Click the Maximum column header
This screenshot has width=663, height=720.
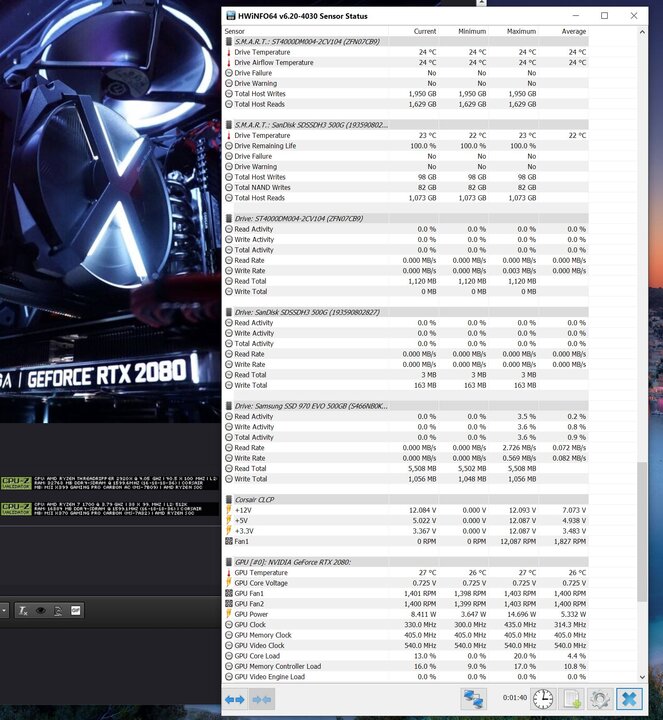tap(521, 31)
